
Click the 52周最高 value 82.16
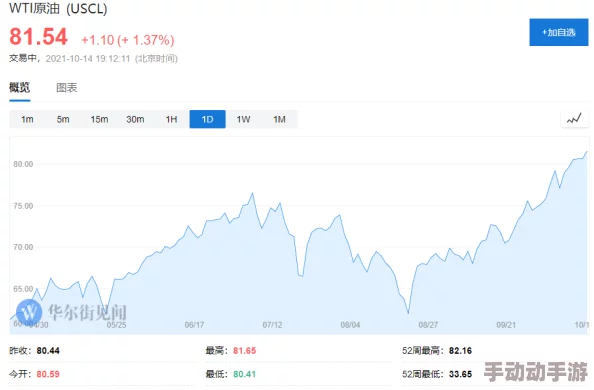coord(460,351)
